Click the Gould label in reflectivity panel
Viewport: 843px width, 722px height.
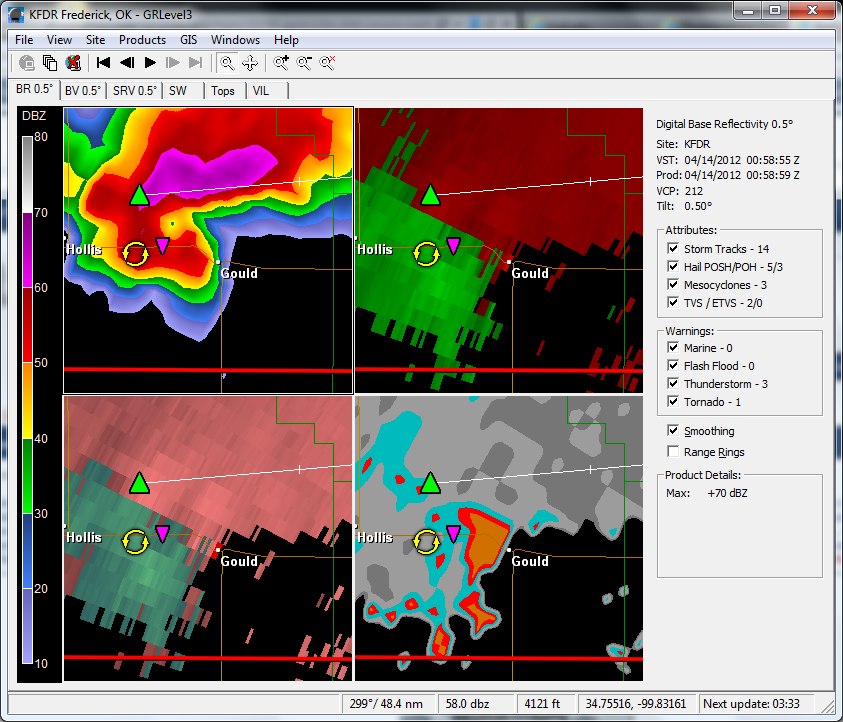click(x=239, y=273)
